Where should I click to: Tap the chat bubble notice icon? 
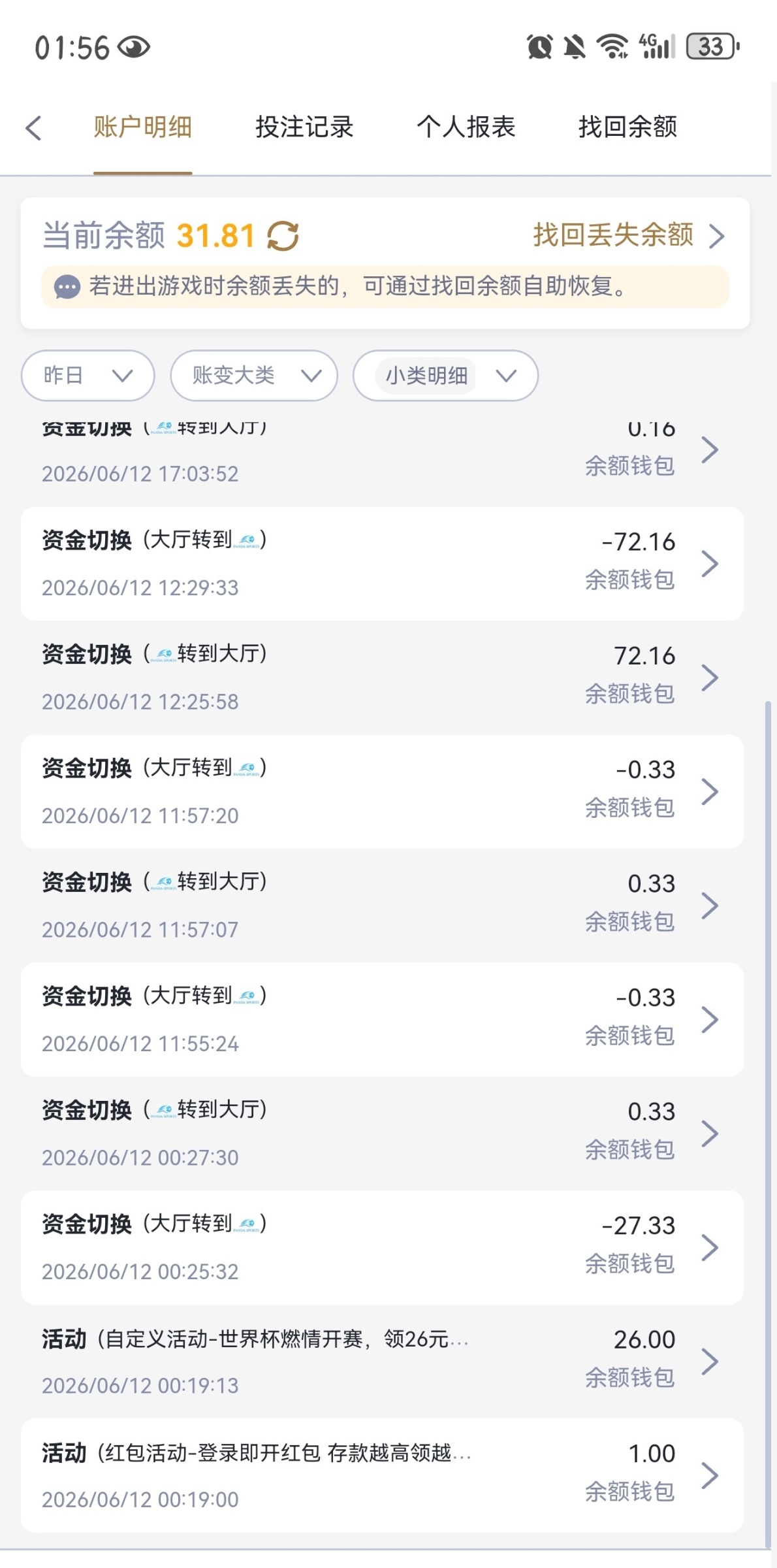tap(67, 287)
